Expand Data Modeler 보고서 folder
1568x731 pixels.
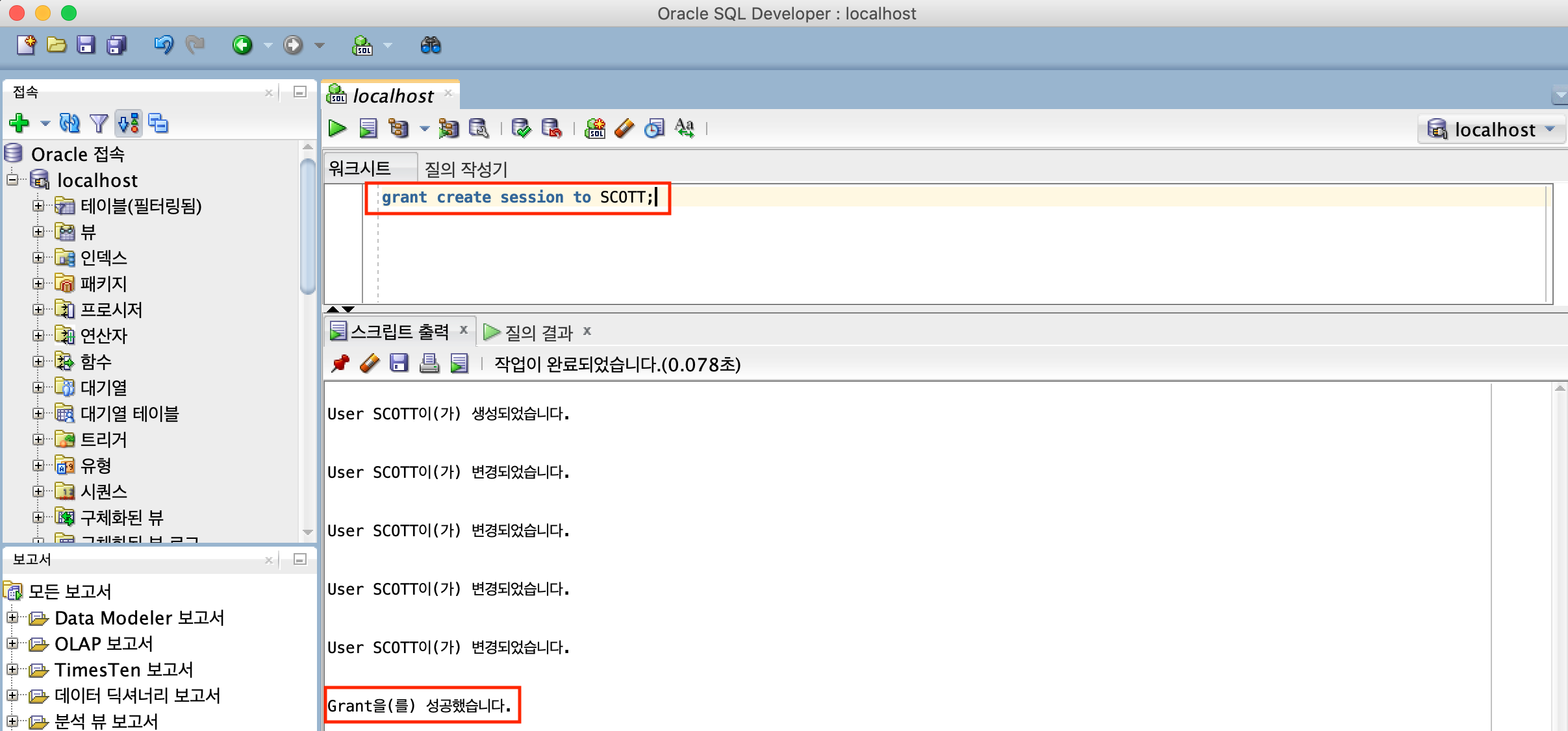point(12,617)
